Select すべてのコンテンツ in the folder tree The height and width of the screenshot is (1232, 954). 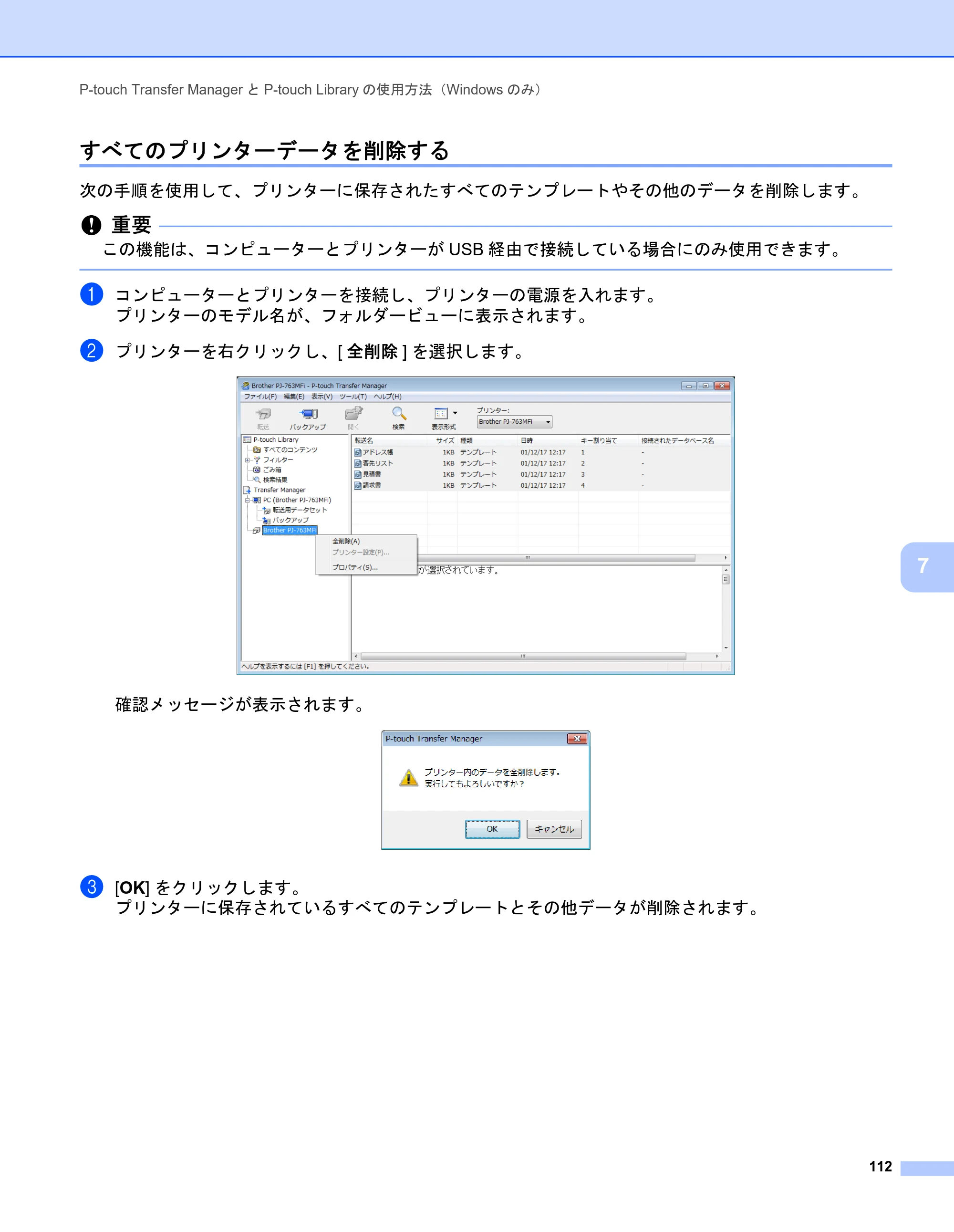290,449
